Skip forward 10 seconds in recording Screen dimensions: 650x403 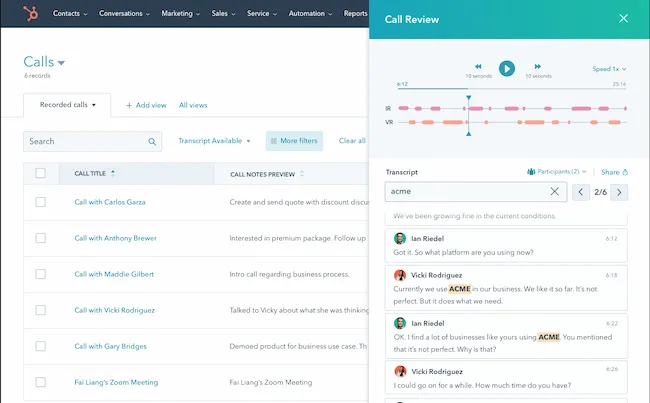tap(538, 66)
